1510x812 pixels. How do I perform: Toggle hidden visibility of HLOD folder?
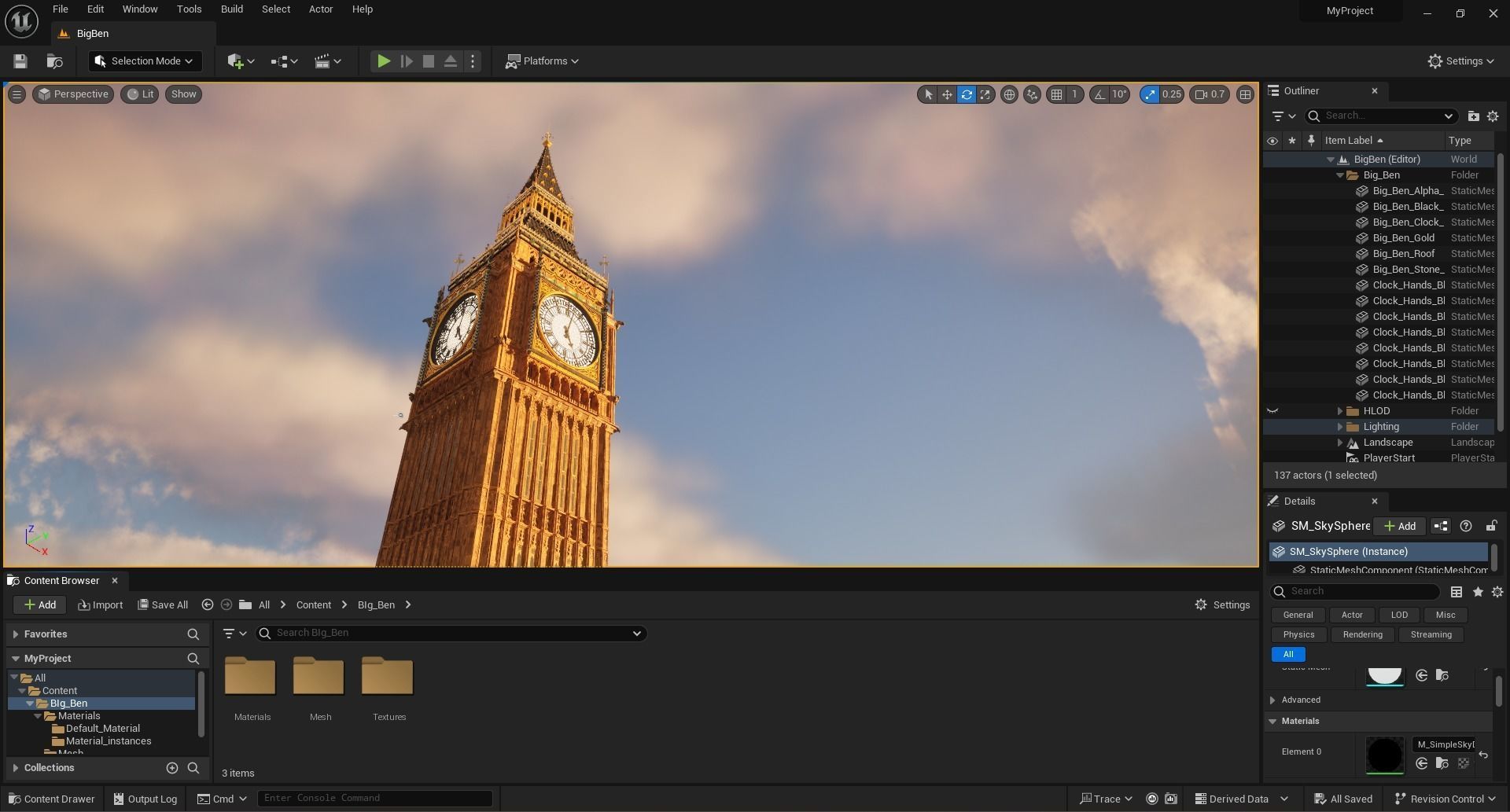click(1272, 411)
